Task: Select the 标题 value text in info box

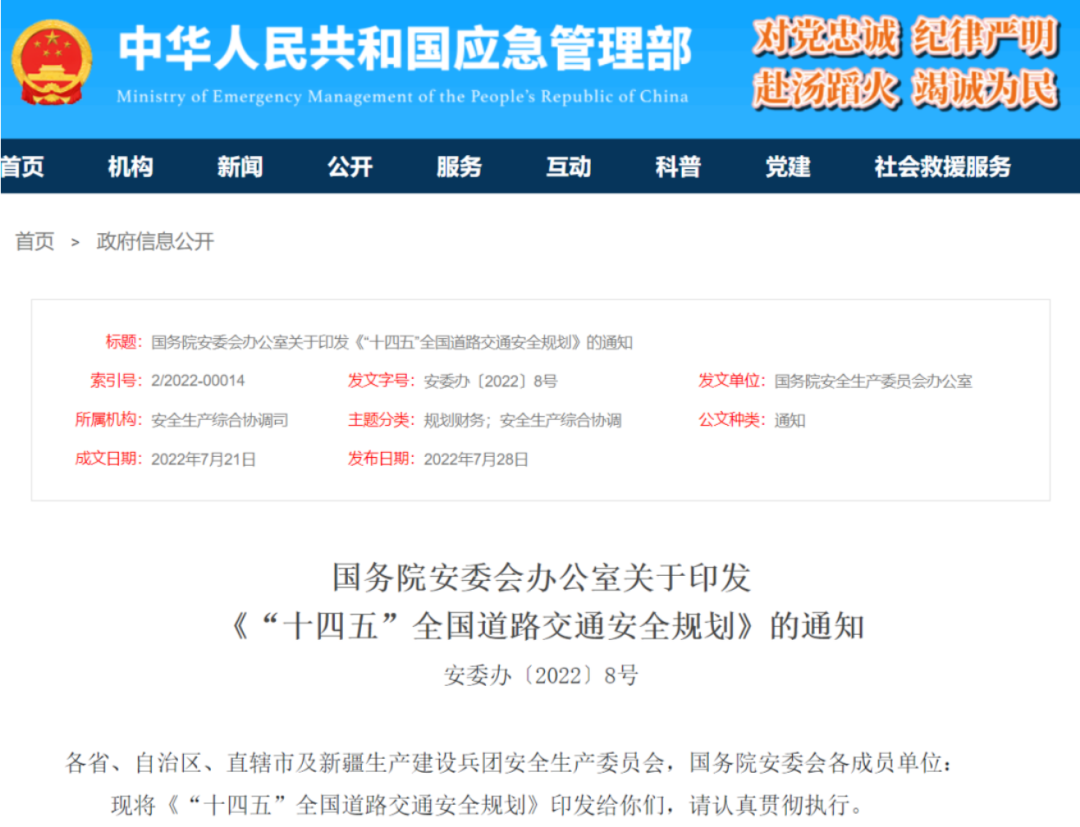Action: pyautogui.click(x=392, y=342)
